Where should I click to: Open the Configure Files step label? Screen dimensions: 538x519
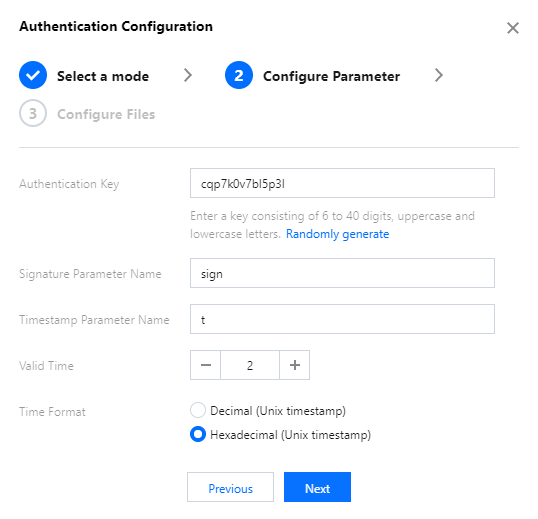pos(106,114)
